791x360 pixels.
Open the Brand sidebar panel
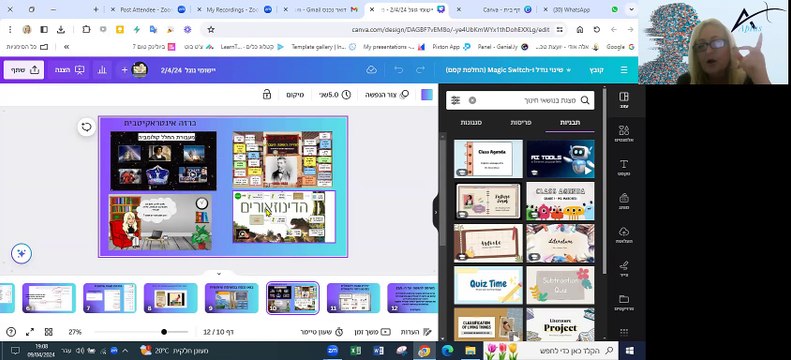click(624, 201)
